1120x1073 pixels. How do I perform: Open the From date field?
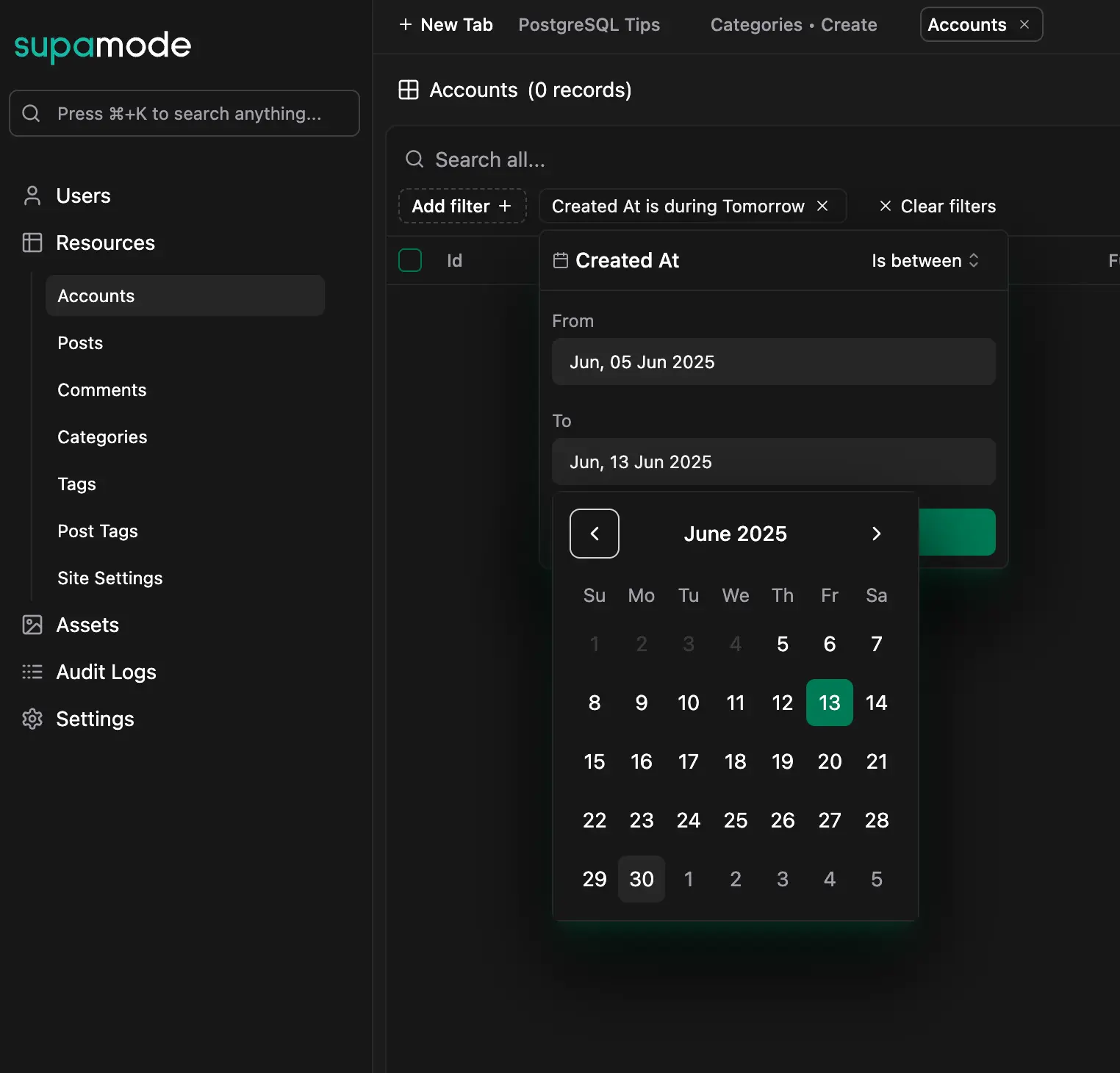pos(773,362)
